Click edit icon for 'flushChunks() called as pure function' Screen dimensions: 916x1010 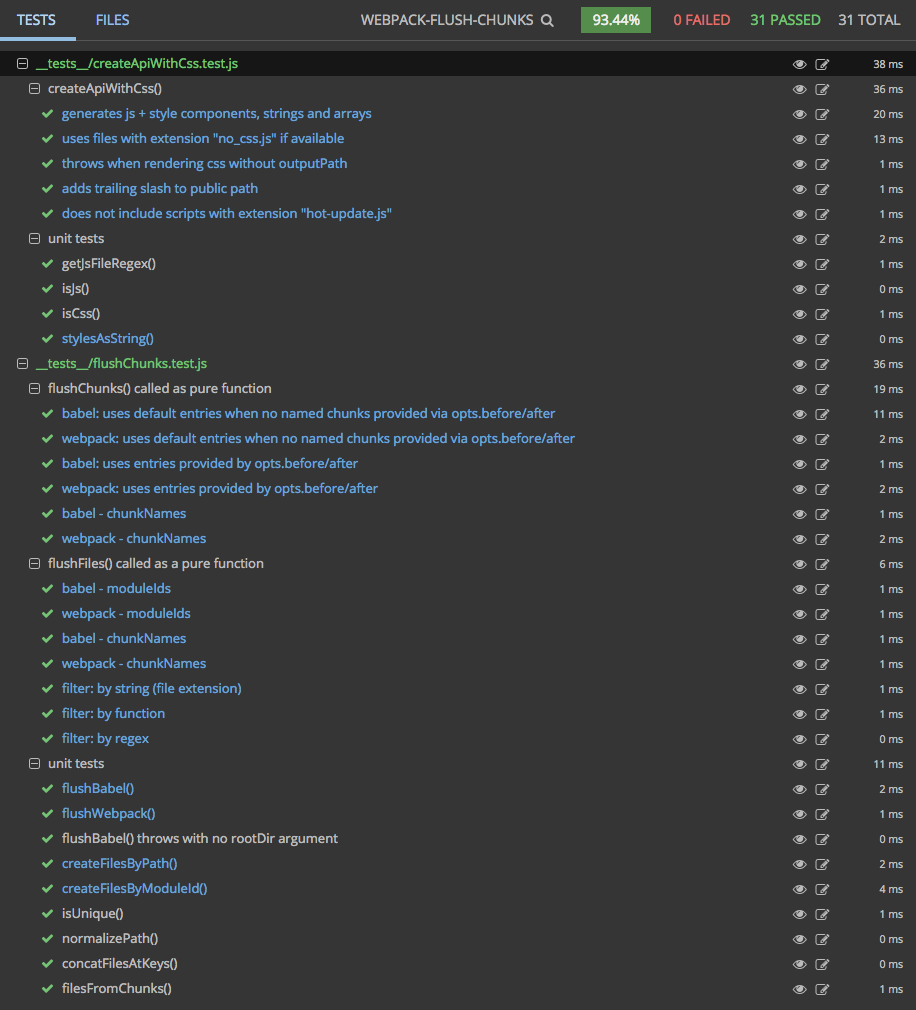click(822, 389)
